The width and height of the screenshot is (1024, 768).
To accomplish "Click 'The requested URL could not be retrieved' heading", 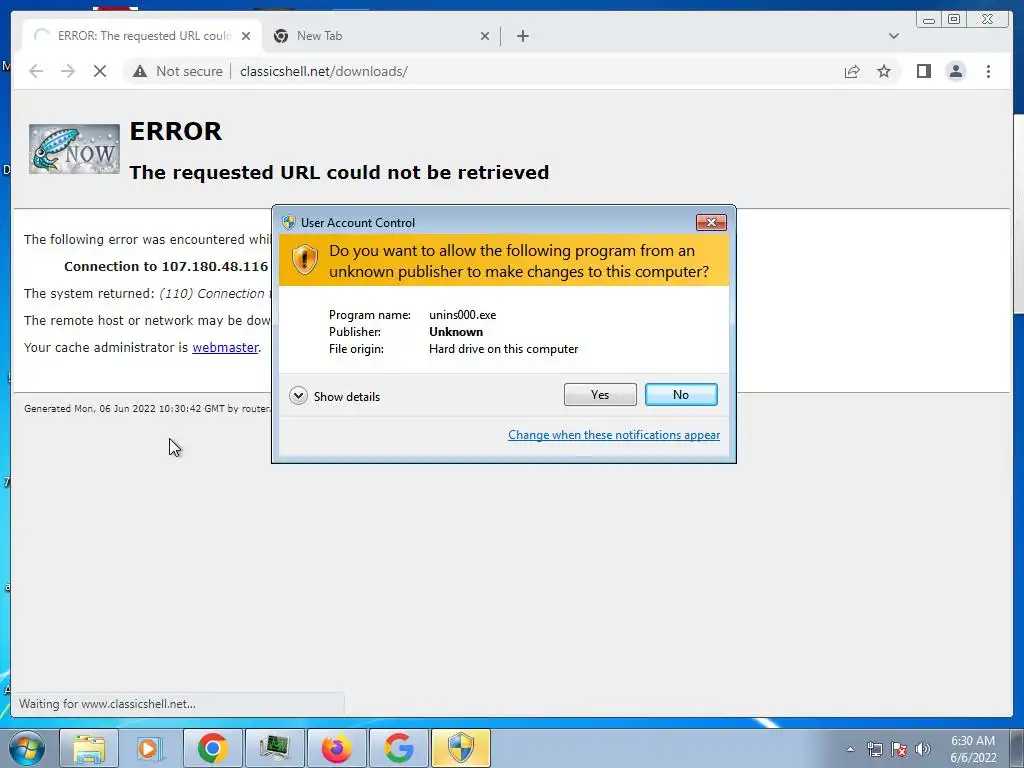I will click(339, 172).
